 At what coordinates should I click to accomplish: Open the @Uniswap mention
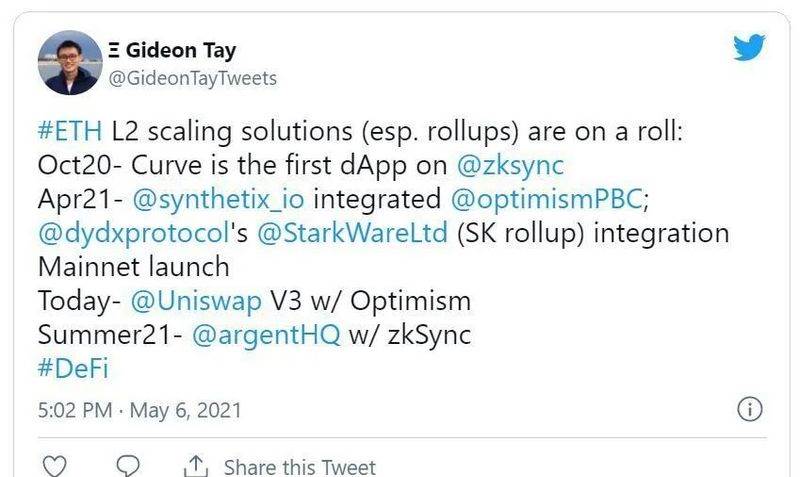pos(196,301)
